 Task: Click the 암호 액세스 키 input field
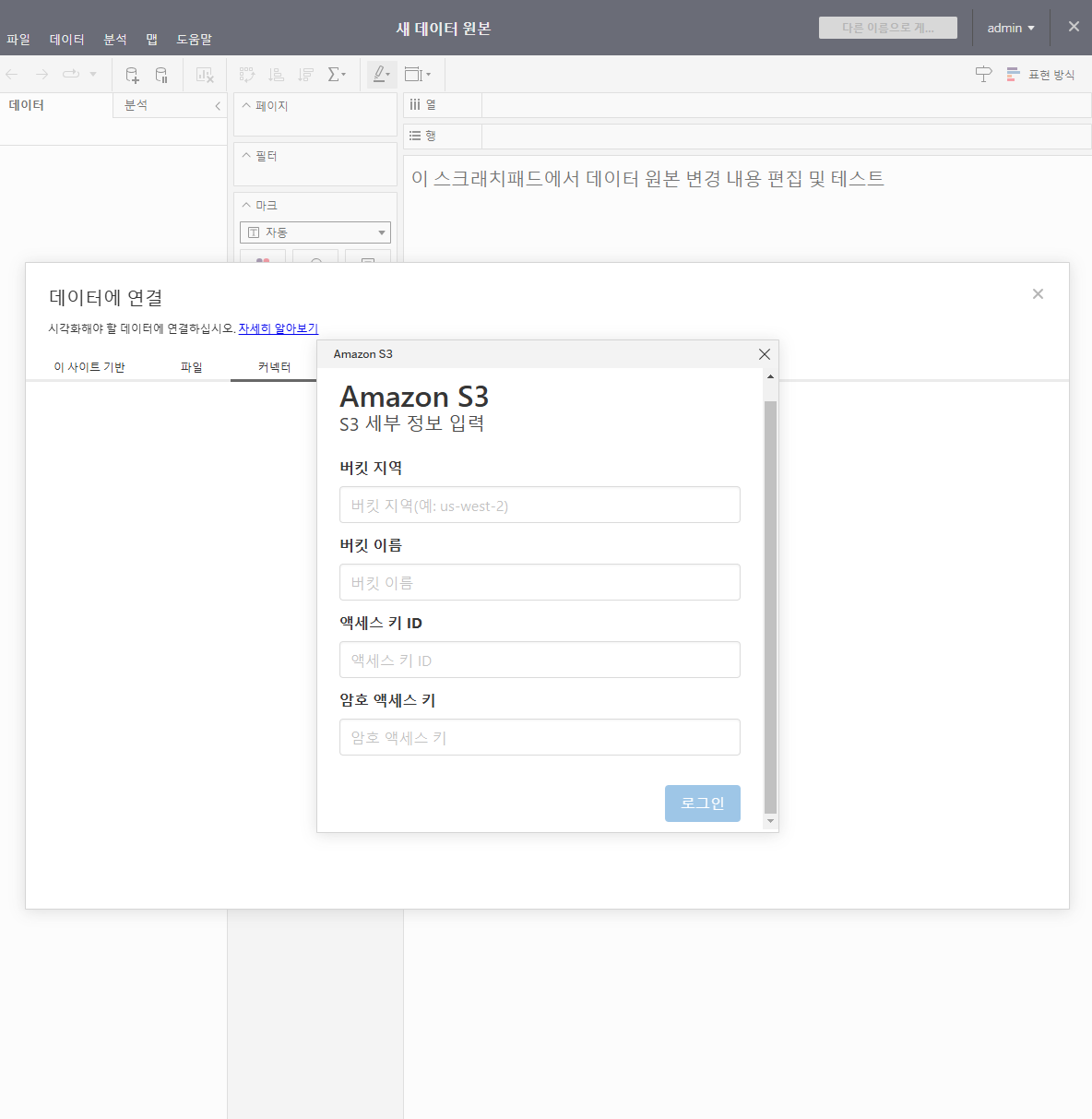[540, 737]
